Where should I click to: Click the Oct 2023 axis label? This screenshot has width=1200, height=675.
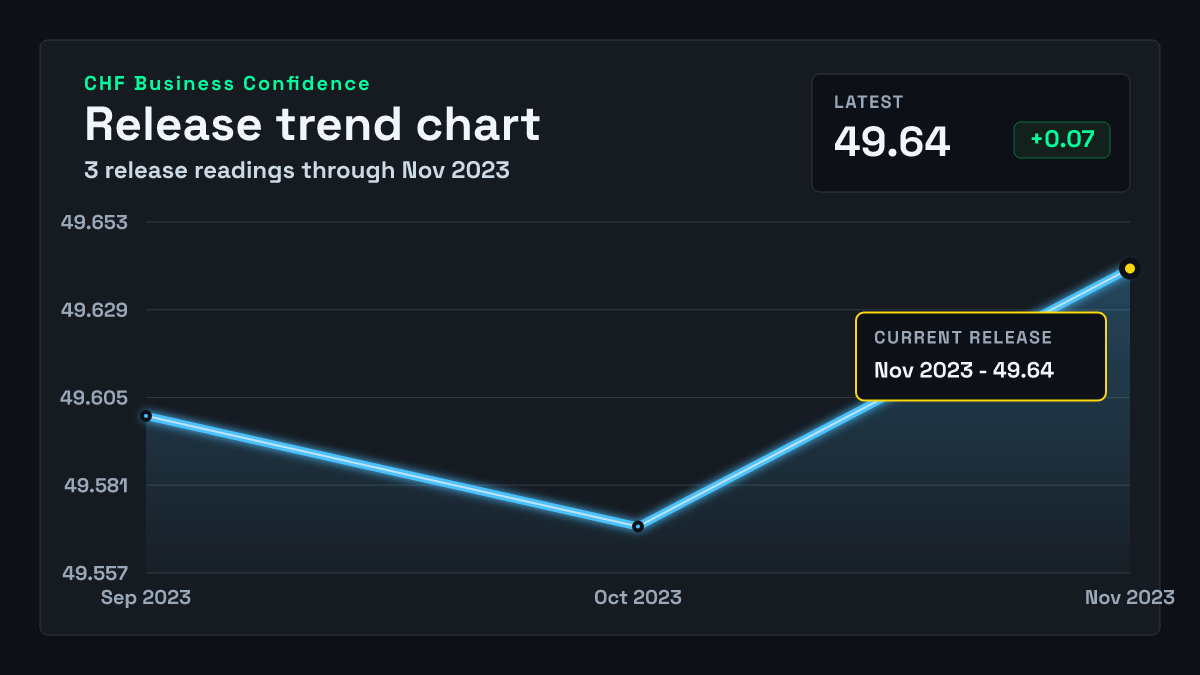(x=638, y=597)
